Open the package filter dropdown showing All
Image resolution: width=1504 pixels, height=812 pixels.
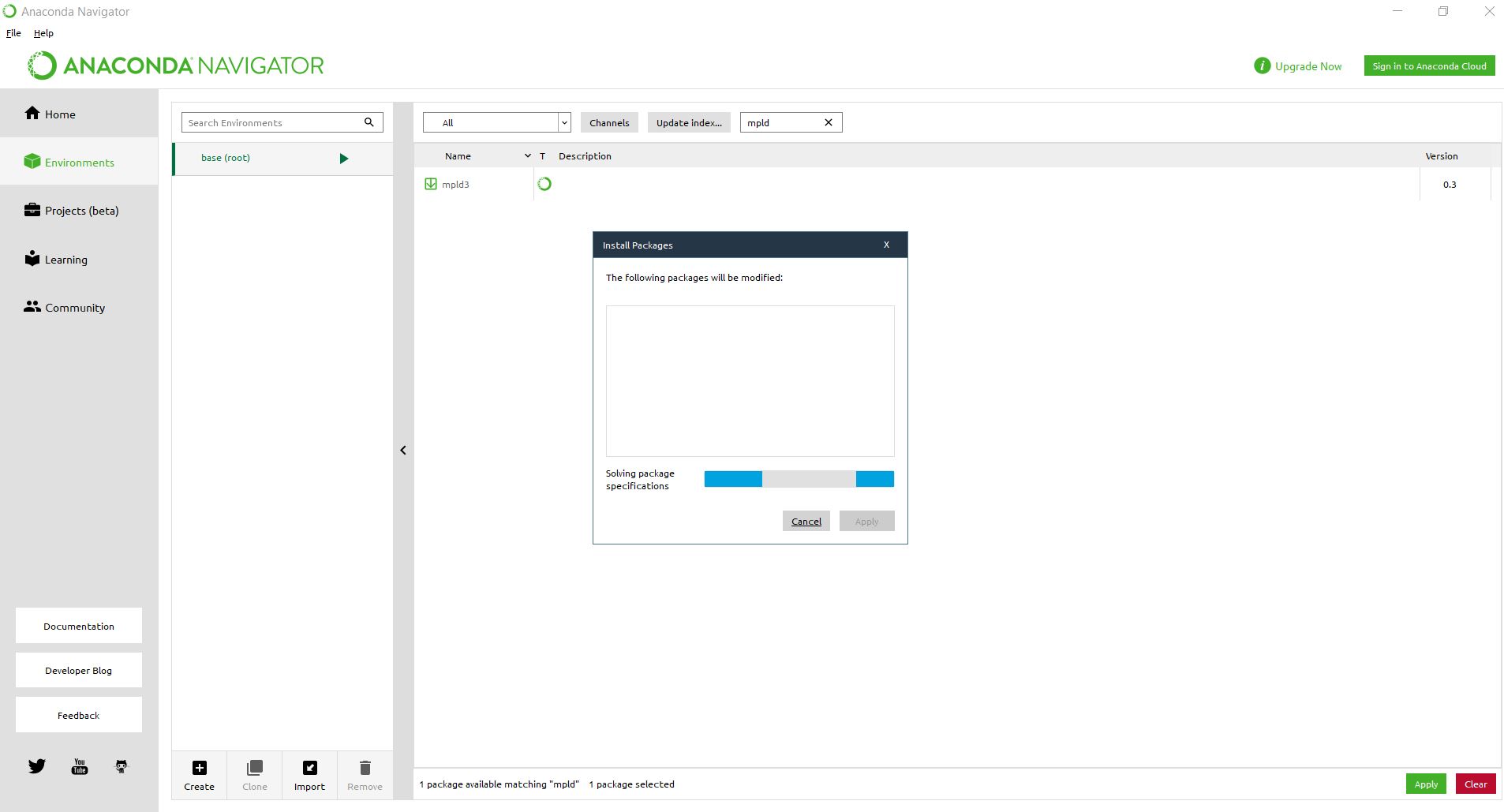tap(496, 122)
